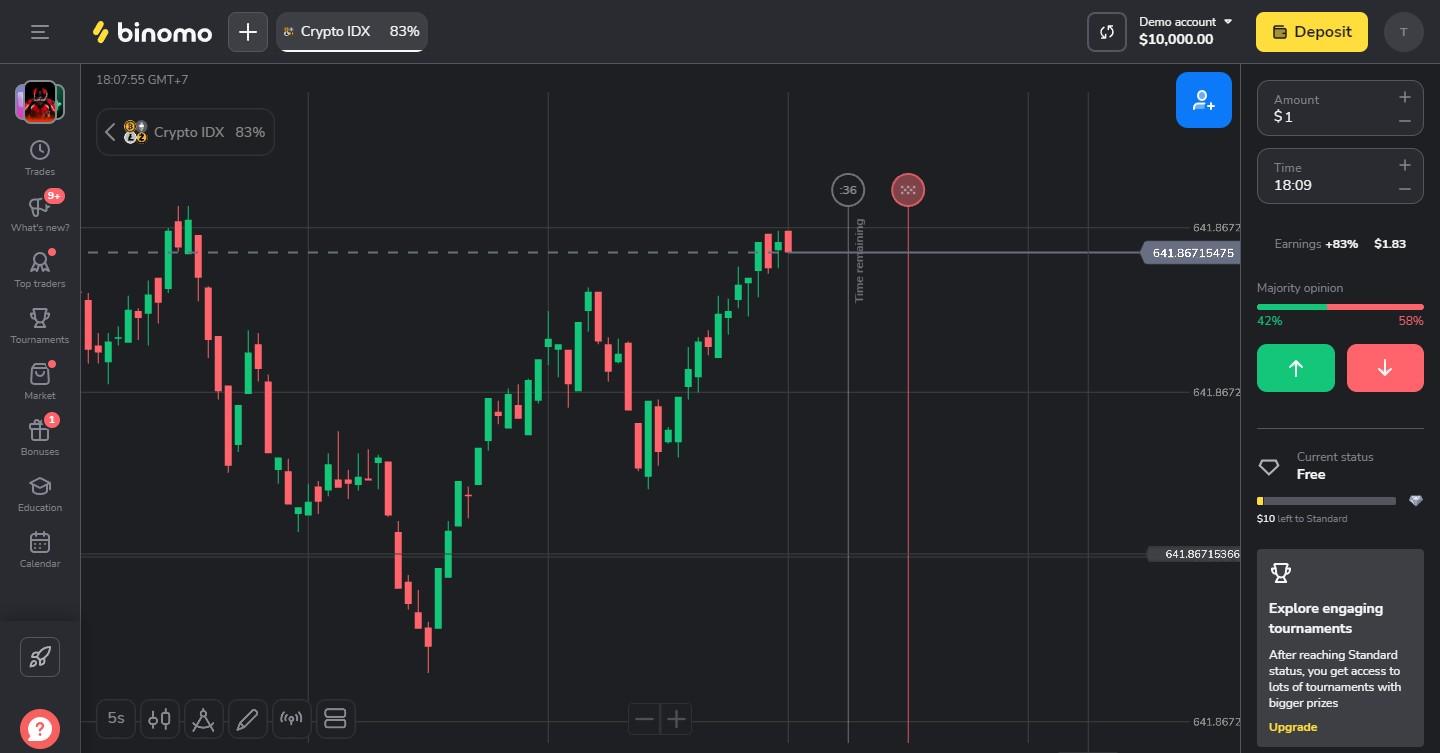
Task: Expand the Crypto IDX asset selector on chart
Action: pos(186,132)
